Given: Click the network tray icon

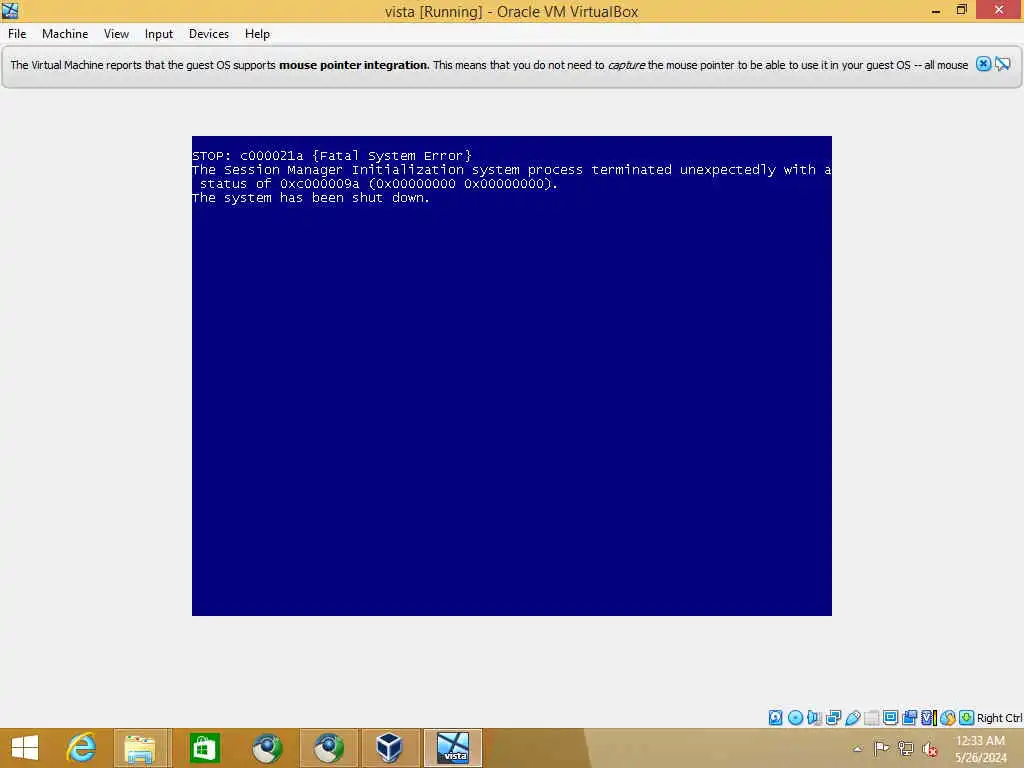Looking at the screenshot, I should tap(905, 748).
